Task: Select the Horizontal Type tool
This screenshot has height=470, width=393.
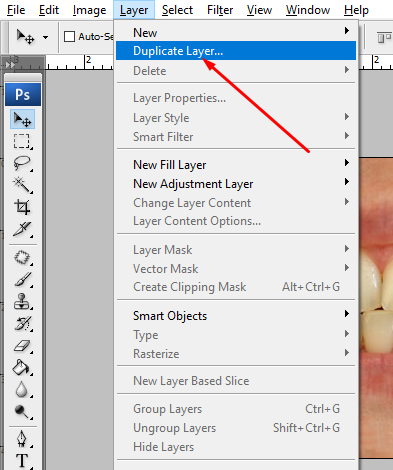Action: (x=22, y=460)
